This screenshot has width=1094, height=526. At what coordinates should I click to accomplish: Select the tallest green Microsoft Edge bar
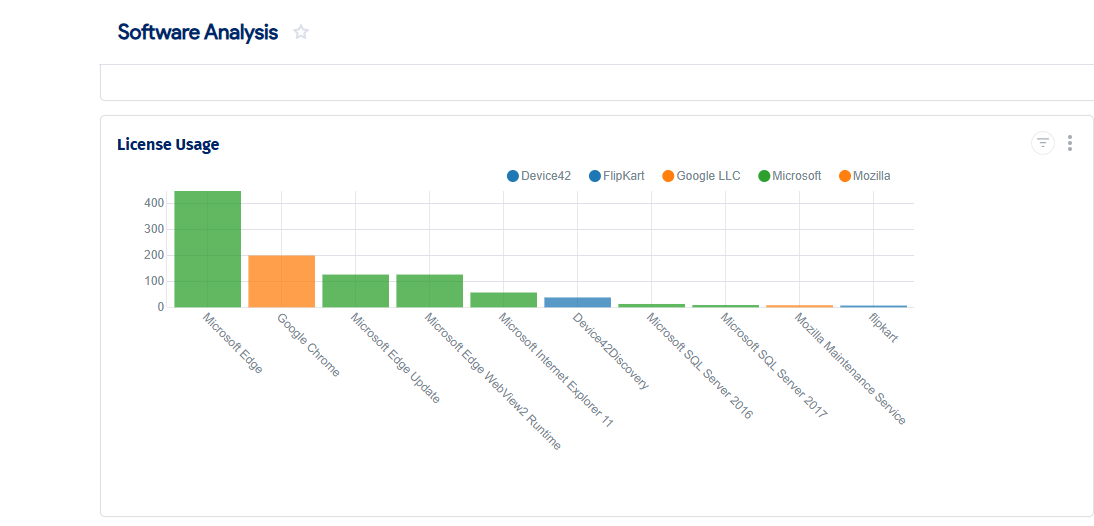tap(207, 250)
